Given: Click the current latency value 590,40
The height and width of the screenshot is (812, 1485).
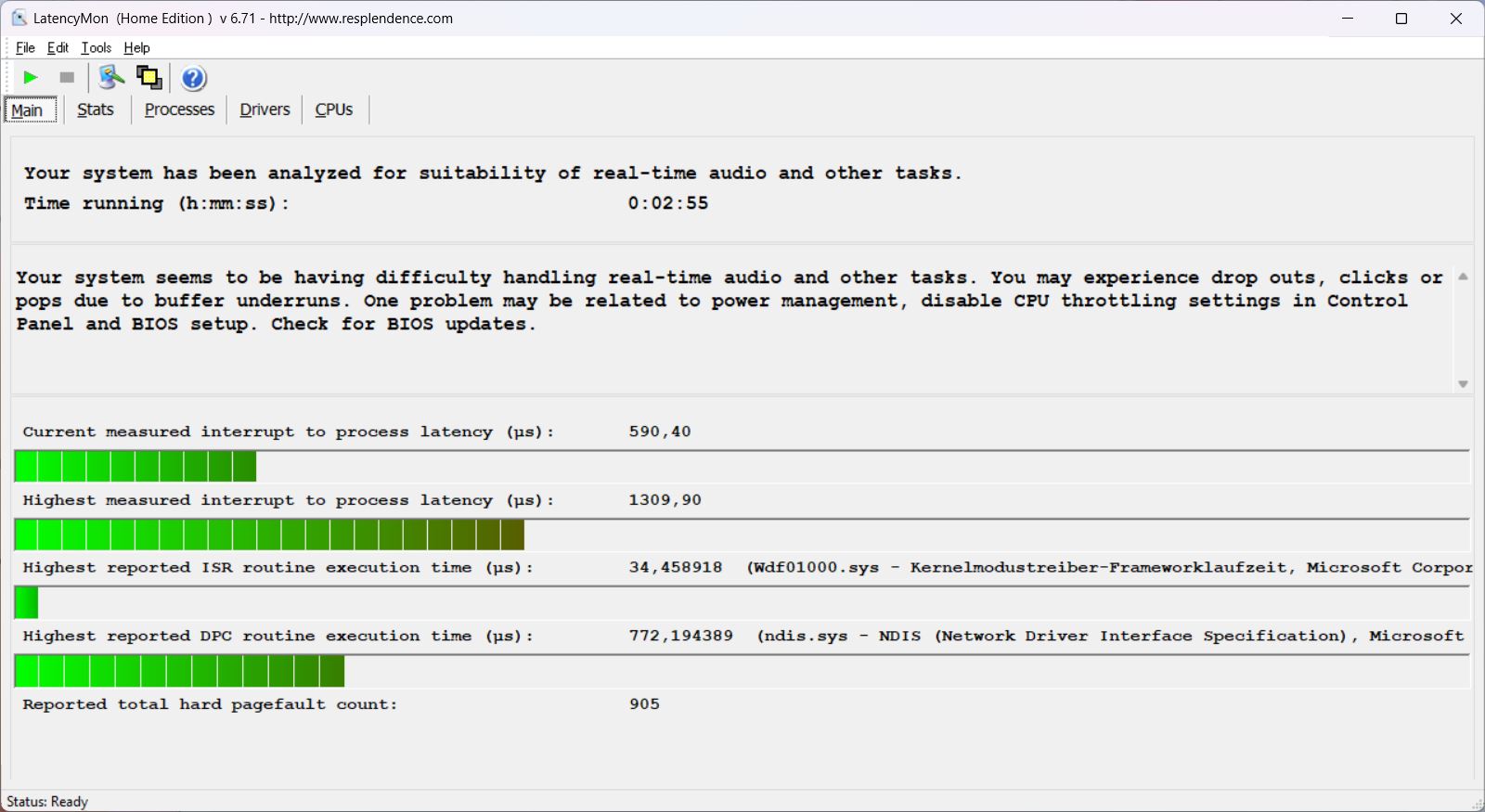Looking at the screenshot, I should tap(660, 432).
